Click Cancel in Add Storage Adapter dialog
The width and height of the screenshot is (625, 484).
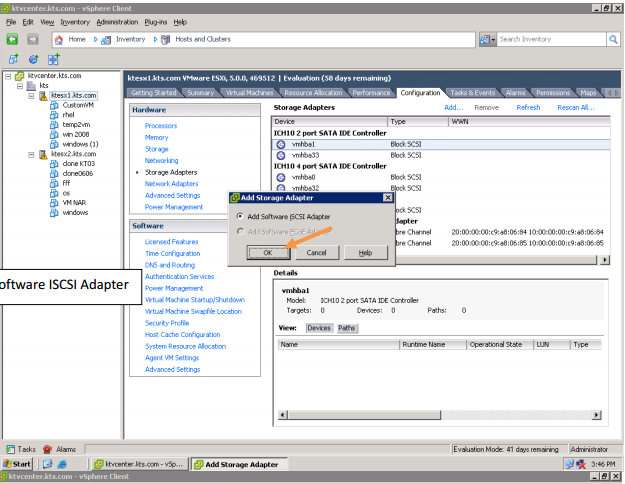pos(316,253)
